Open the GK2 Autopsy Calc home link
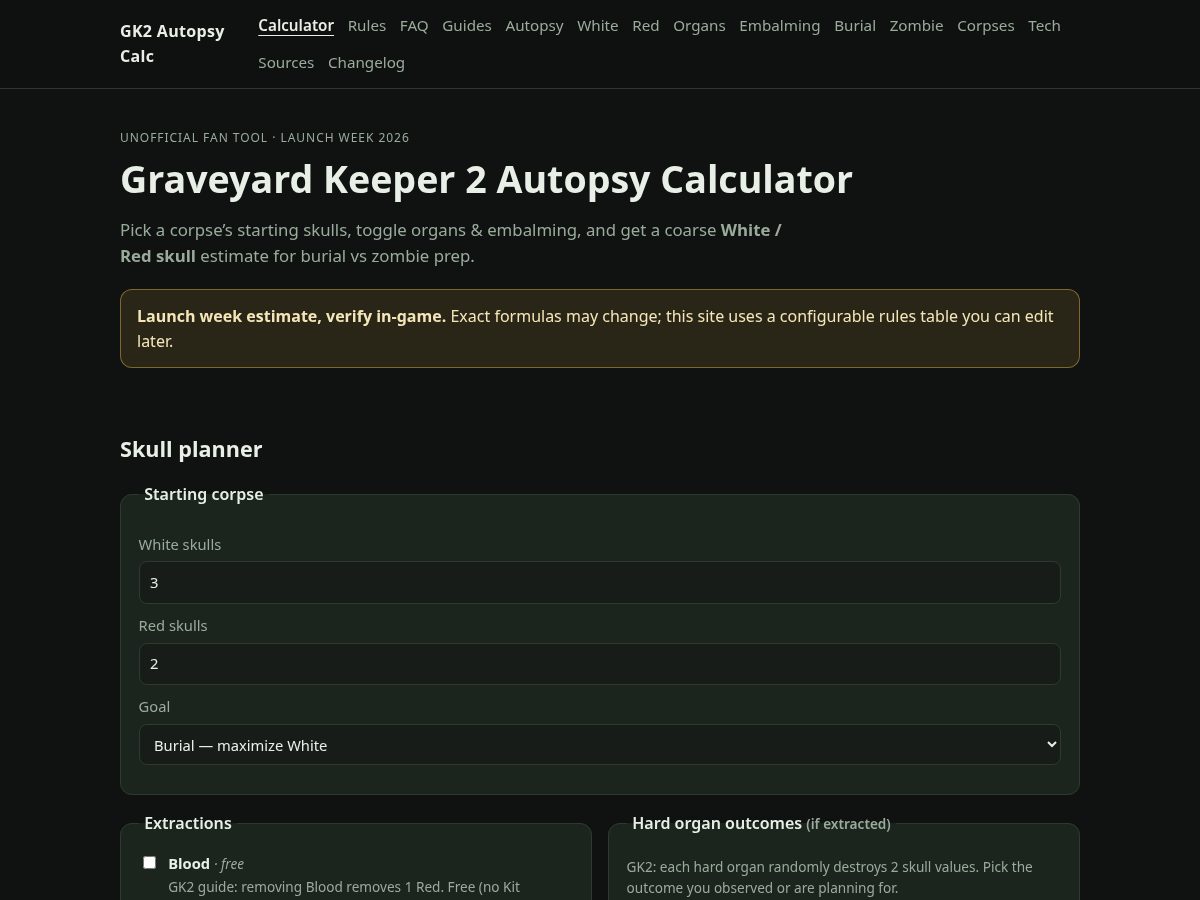1200x900 pixels. click(172, 44)
